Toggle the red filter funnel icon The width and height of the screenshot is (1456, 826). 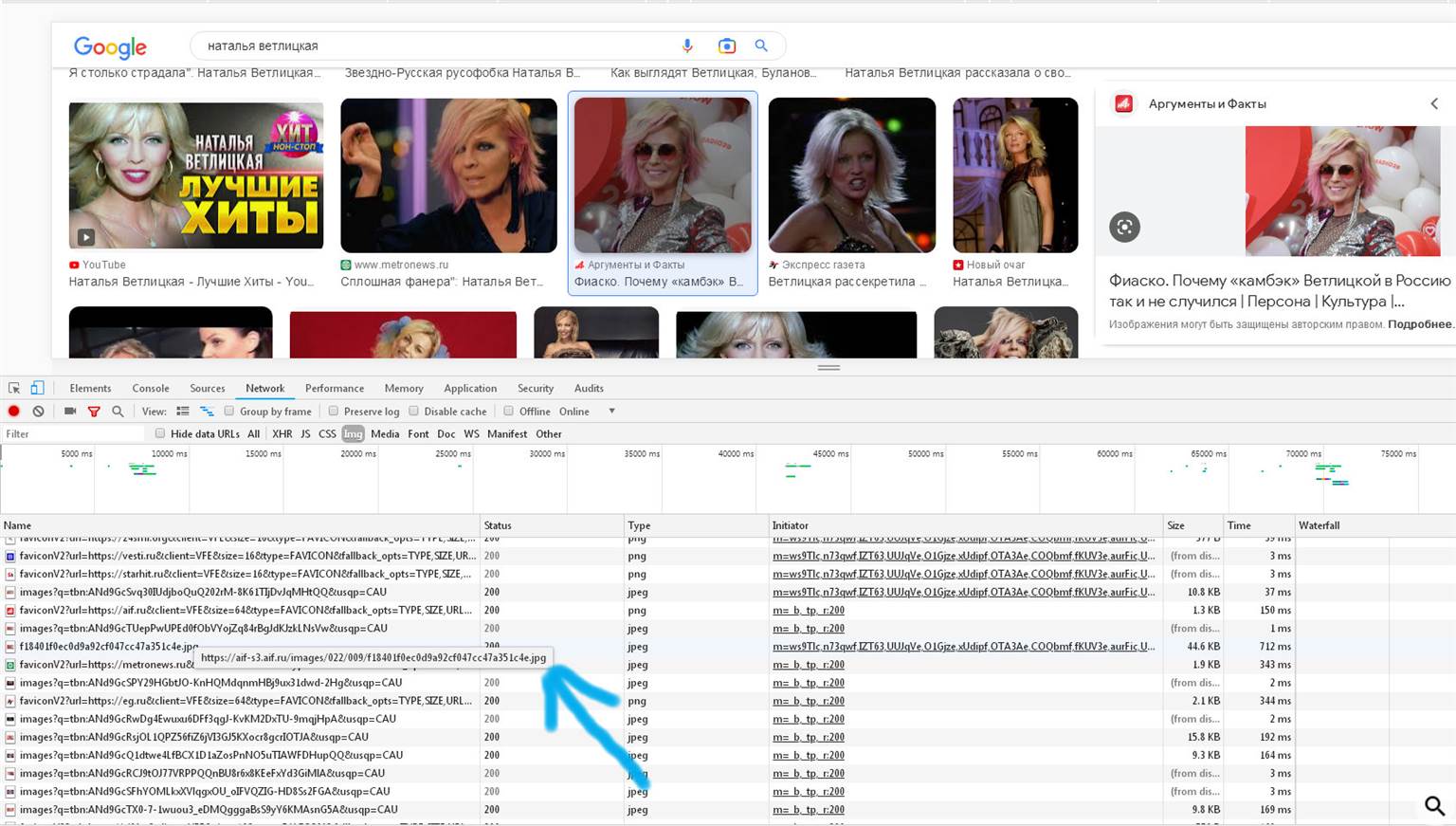click(94, 412)
